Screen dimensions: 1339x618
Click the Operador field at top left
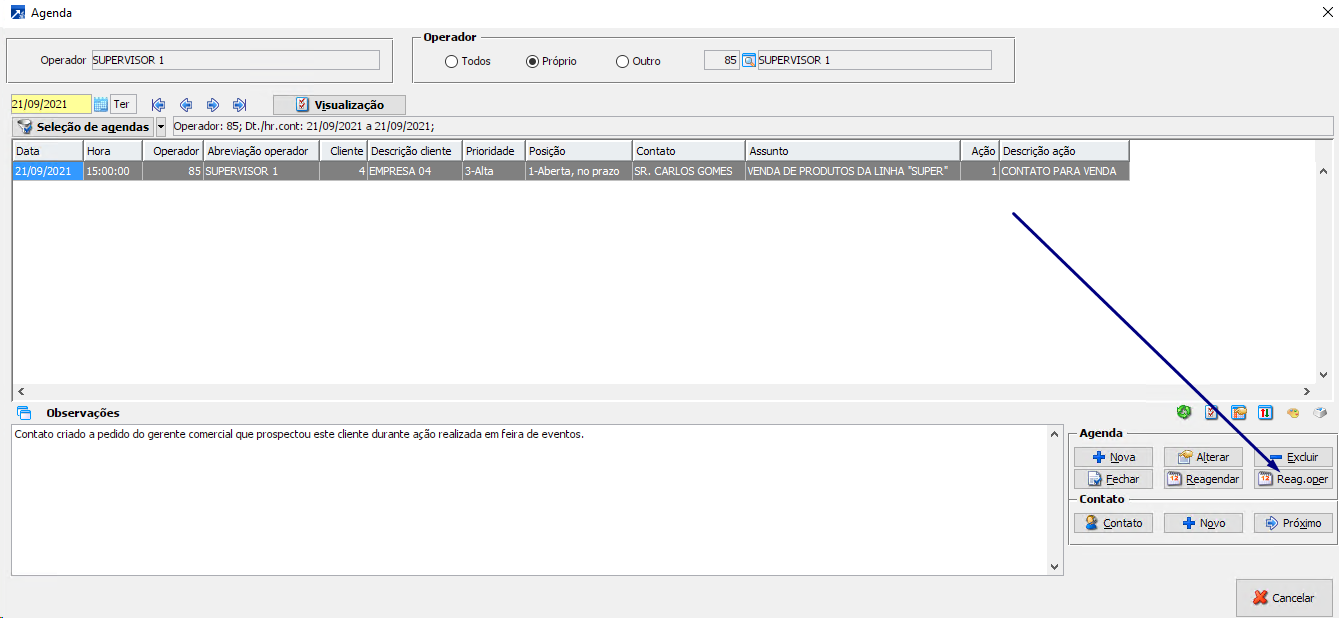pyautogui.click(x=235, y=60)
